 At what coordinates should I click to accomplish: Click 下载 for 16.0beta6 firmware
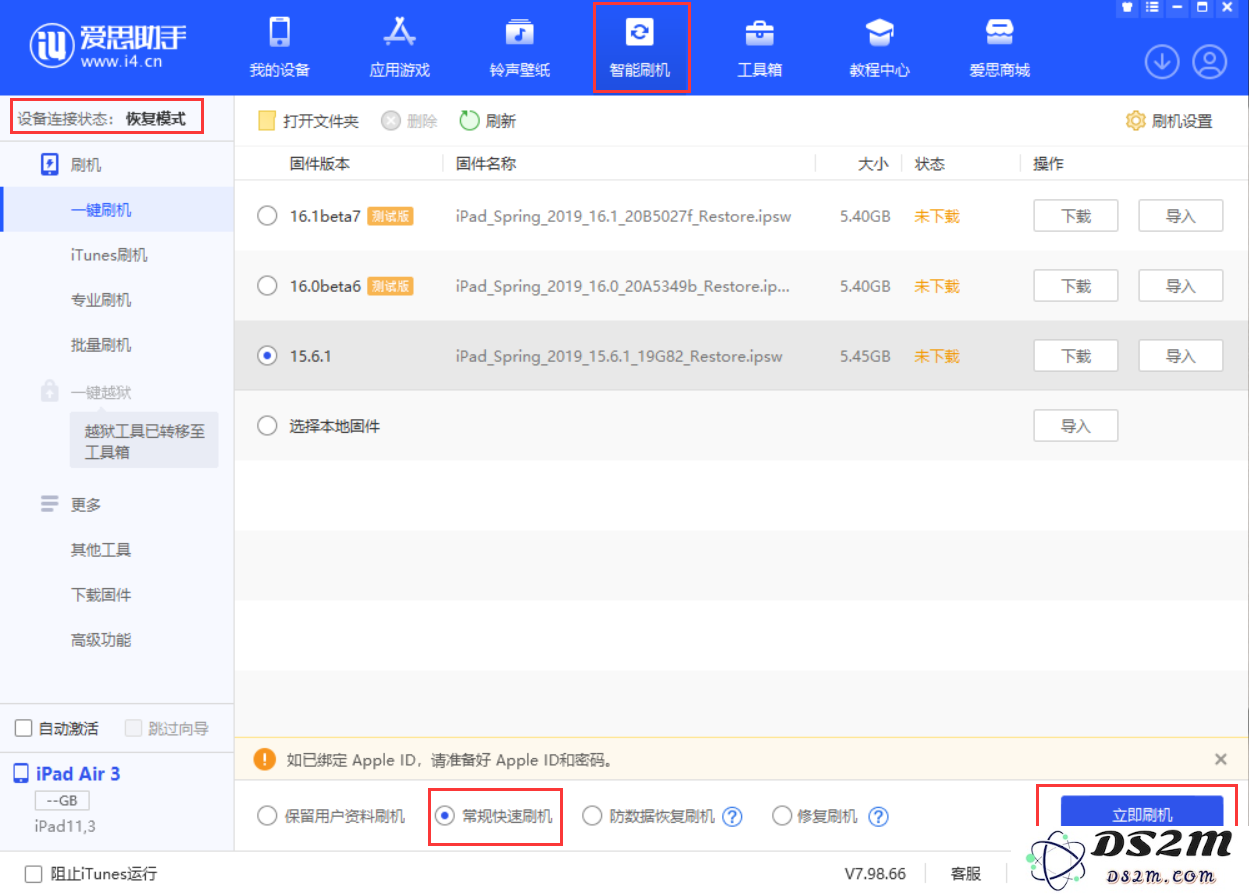coord(1076,286)
